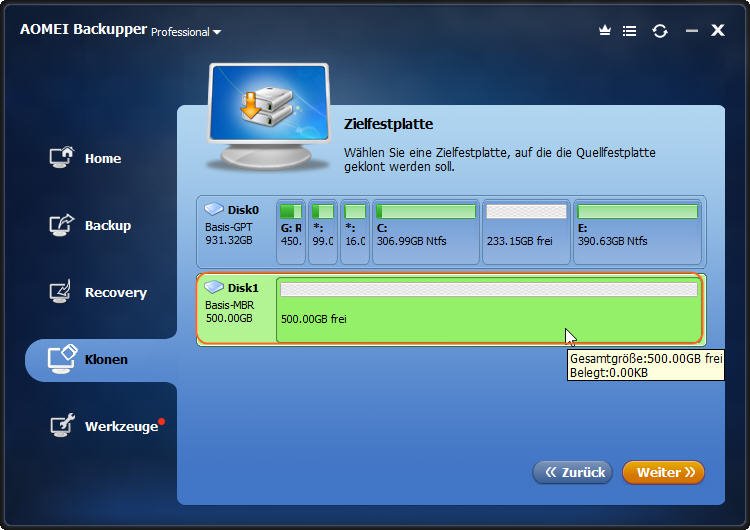Select the 16.0 unlabeled partition on Disk0
The image size is (750, 530).
click(x=355, y=232)
